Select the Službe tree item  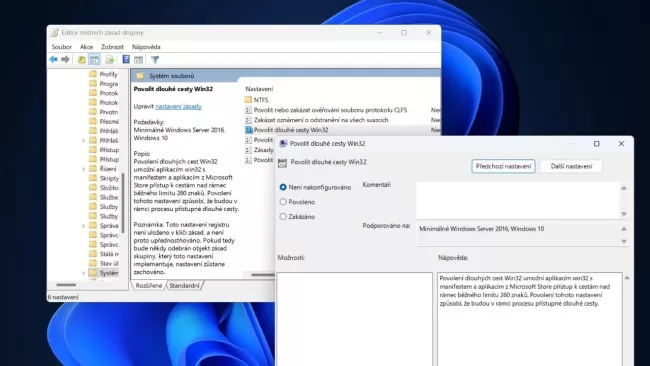[x=109, y=197]
